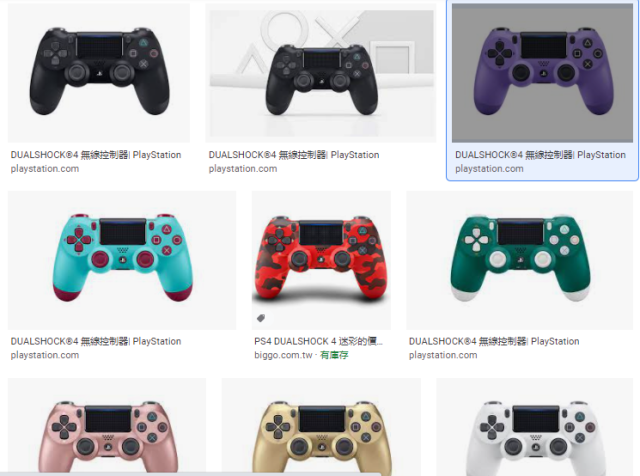Visit the biggo.com.tw source link

click(283, 355)
